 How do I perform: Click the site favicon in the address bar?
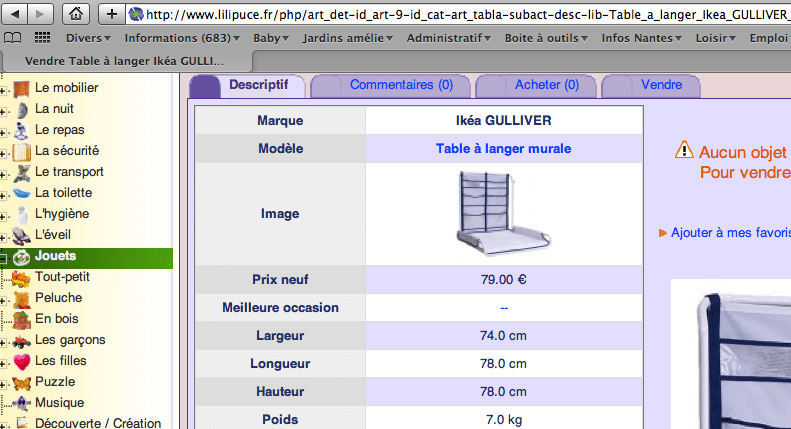[x=136, y=14]
